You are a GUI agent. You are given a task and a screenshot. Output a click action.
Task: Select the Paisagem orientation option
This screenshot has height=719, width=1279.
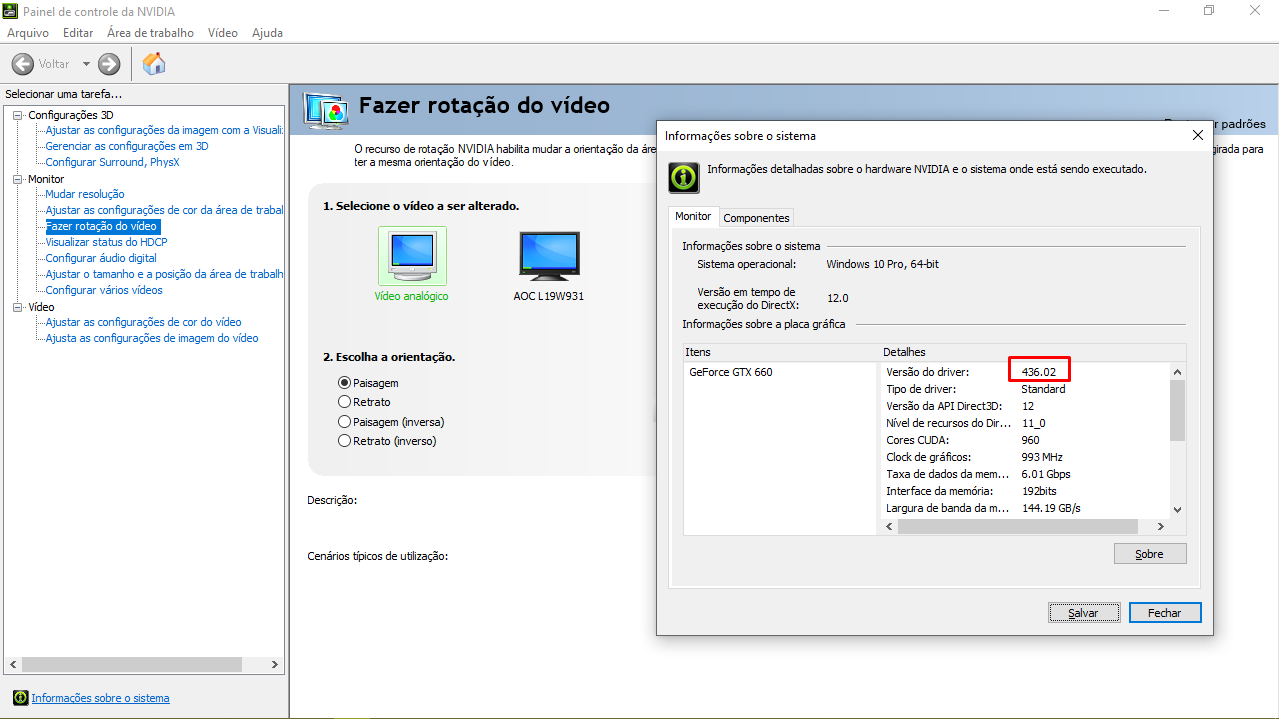pos(345,383)
